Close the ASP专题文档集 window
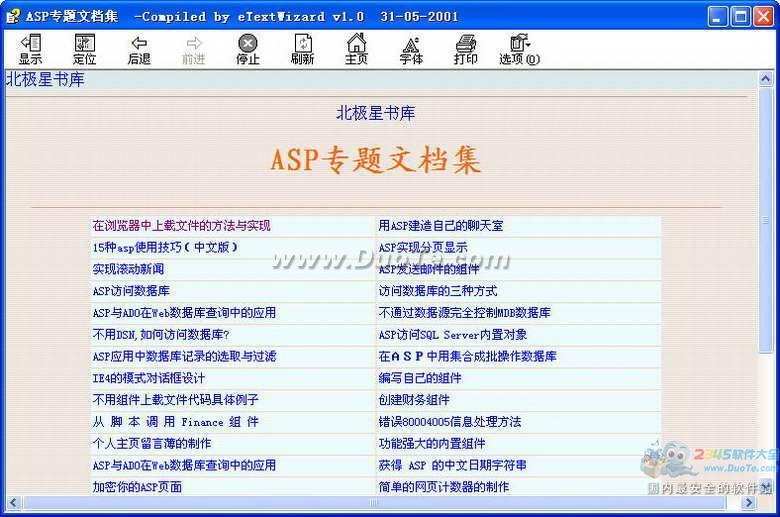The width and height of the screenshot is (780, 517). tap(764, 16)
